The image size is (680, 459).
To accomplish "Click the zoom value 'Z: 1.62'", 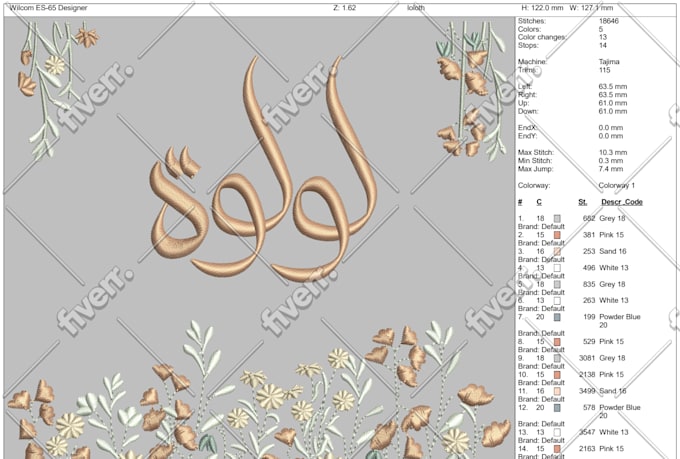I will 344,8.
